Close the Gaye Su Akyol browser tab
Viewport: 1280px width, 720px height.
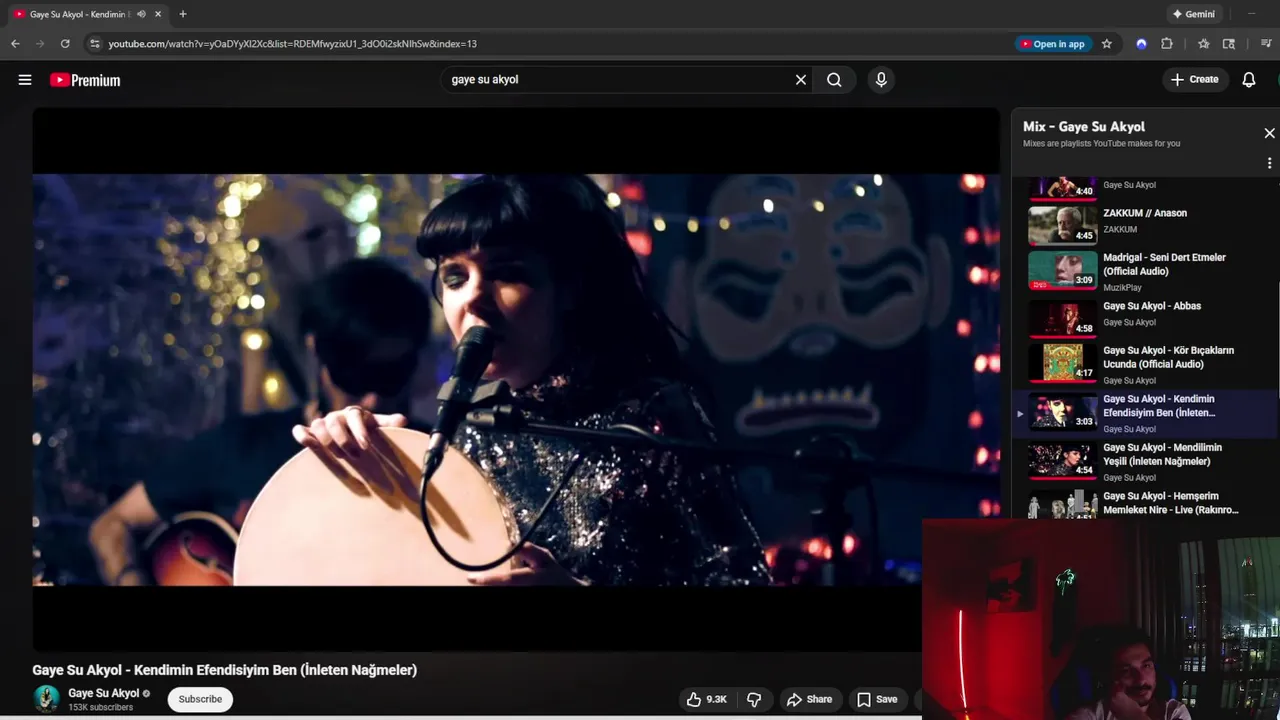coord(158,14)
